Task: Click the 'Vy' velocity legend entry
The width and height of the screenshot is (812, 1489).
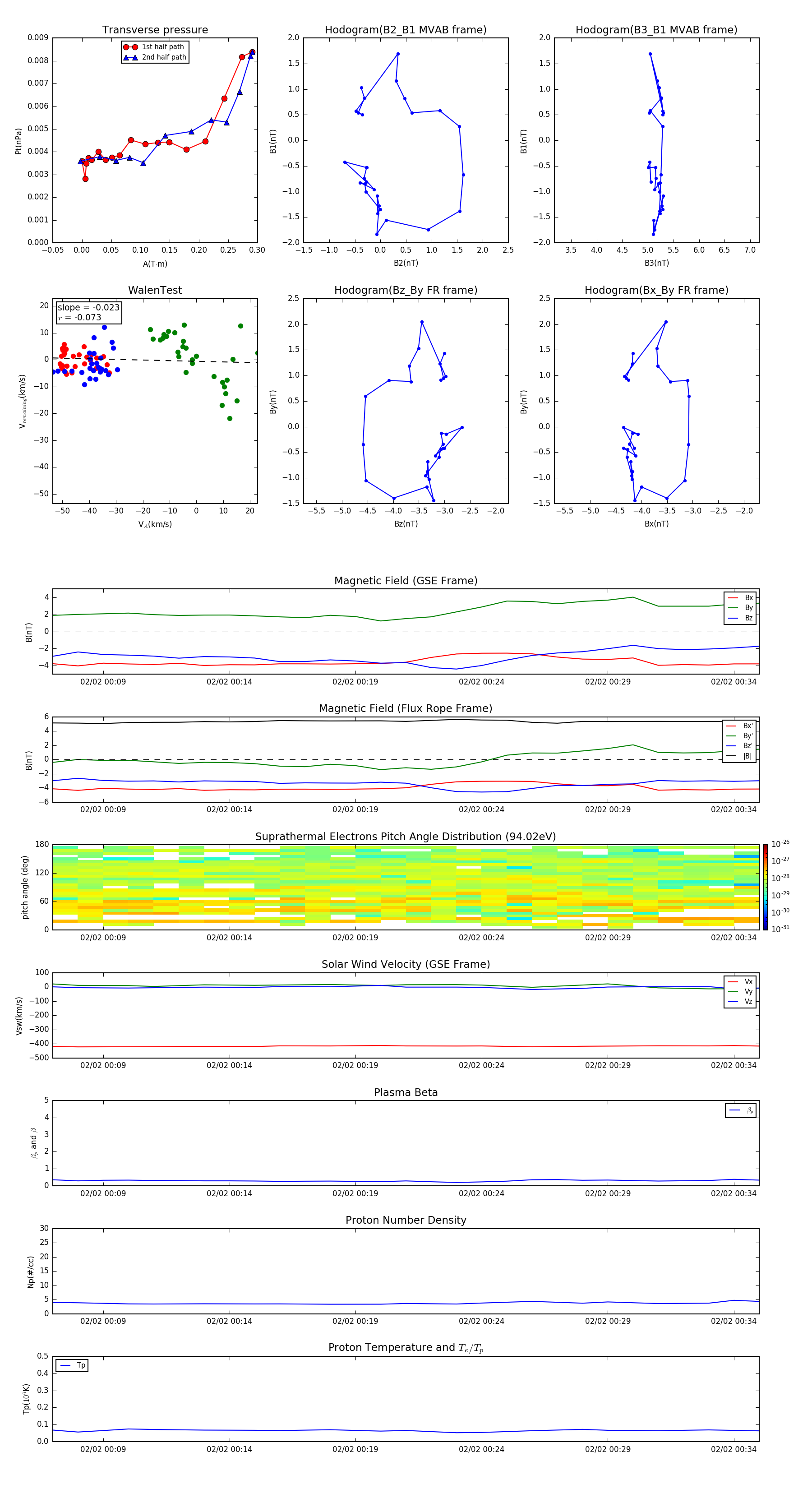Action: (740, 992)
